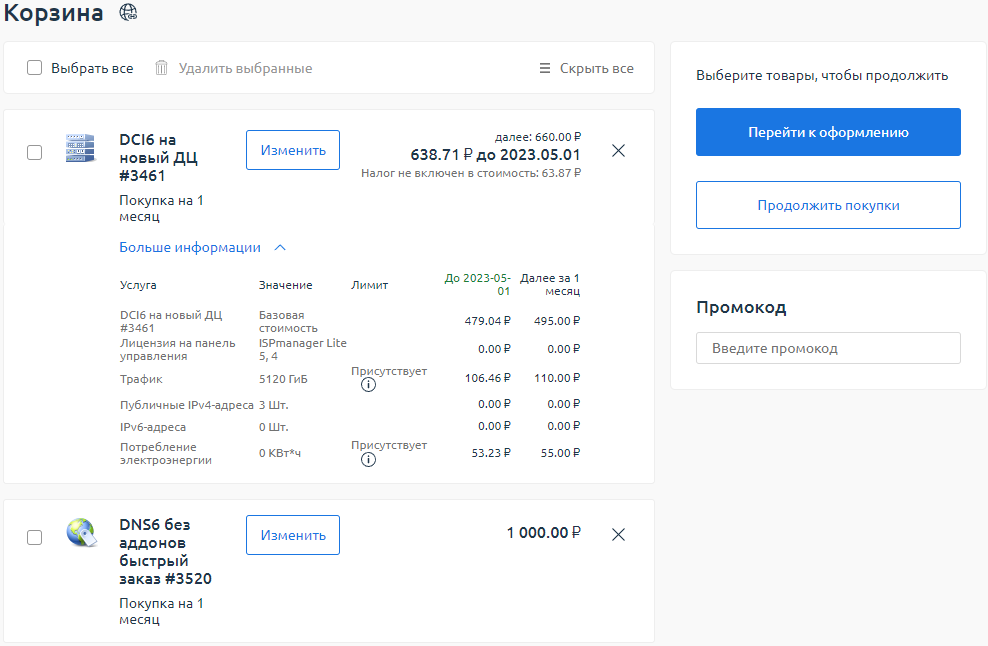Select the DCI6 на новый ДЦ checkbox
988x646 pixels.
35,153
